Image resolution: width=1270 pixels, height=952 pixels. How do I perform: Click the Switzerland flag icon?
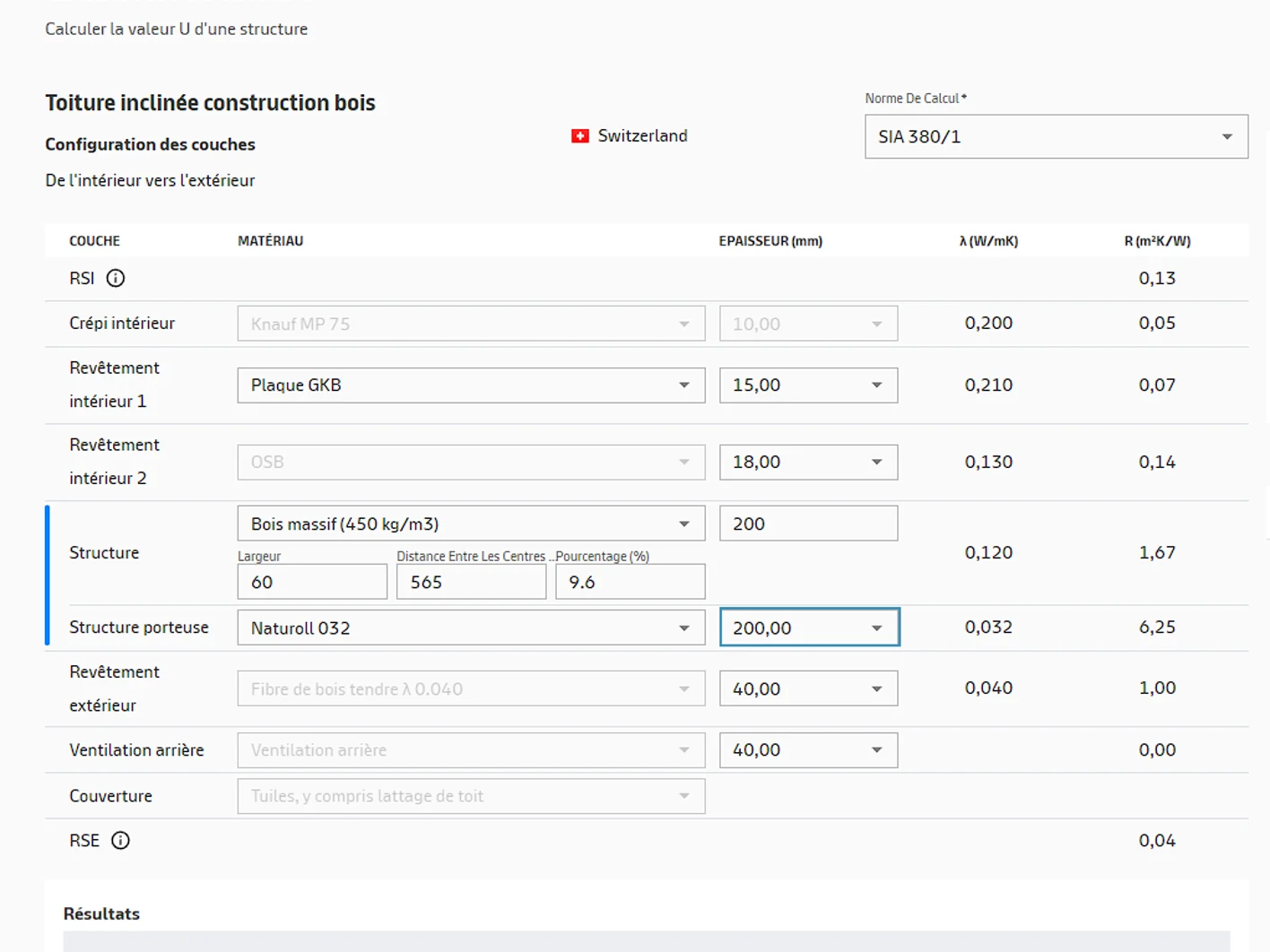click(x=580, y=135)
